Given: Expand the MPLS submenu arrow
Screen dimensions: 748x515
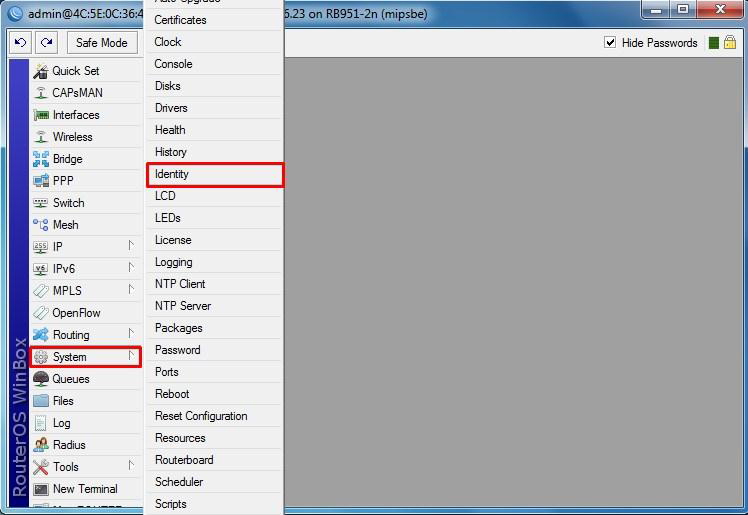Looking at the screenshot, I should (x=131, y=289).
